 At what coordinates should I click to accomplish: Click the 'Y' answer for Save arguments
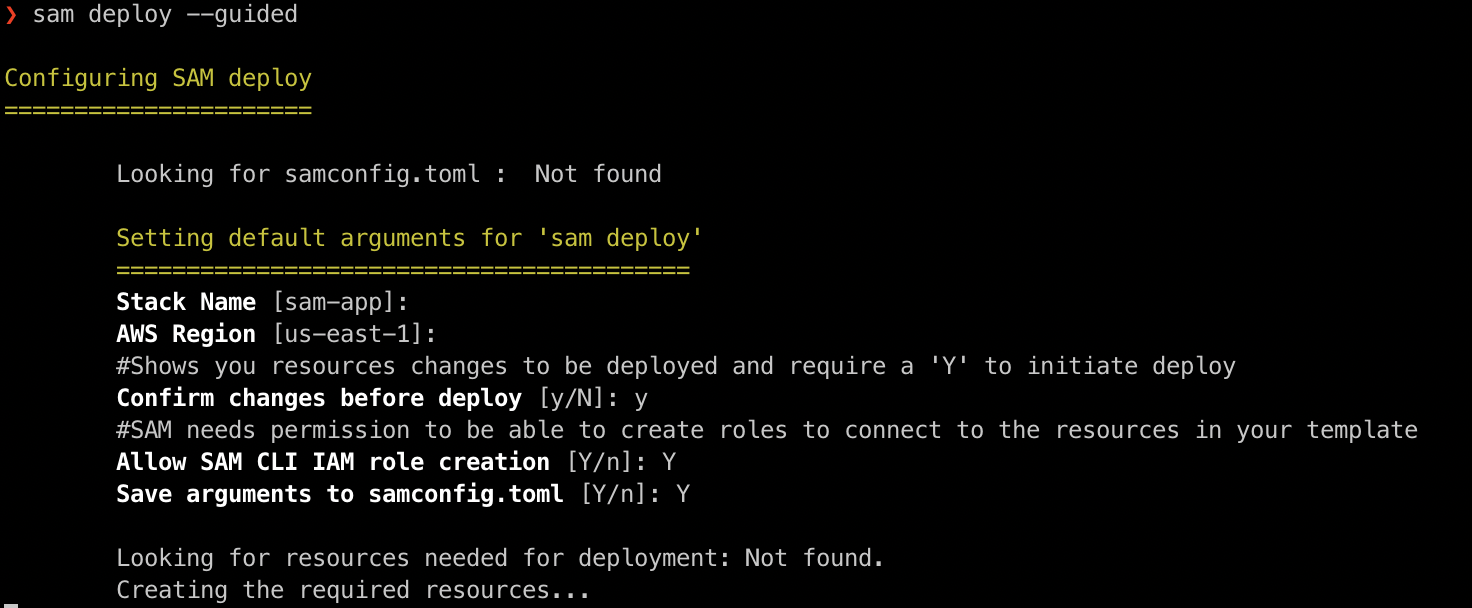pyautogui.click(x=683, y=494)
